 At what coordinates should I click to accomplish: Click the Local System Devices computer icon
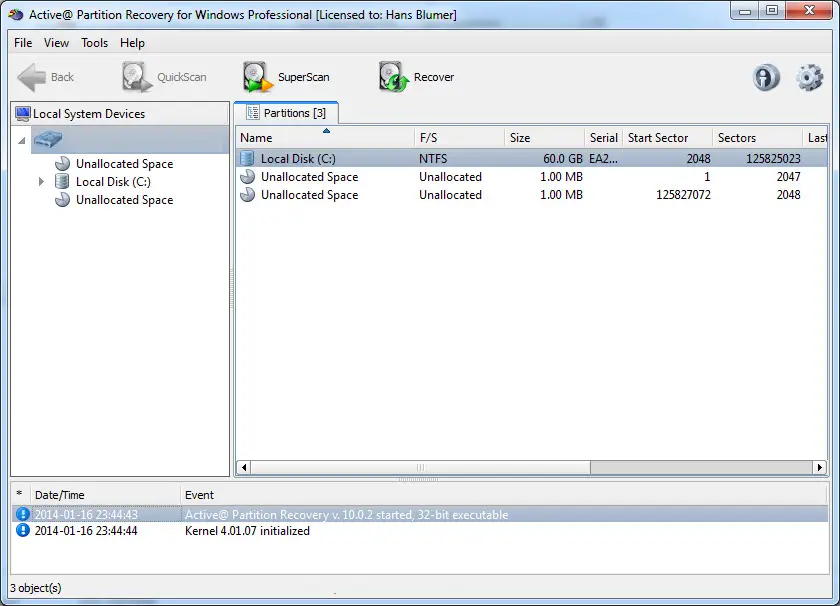[x=23, y=114]
